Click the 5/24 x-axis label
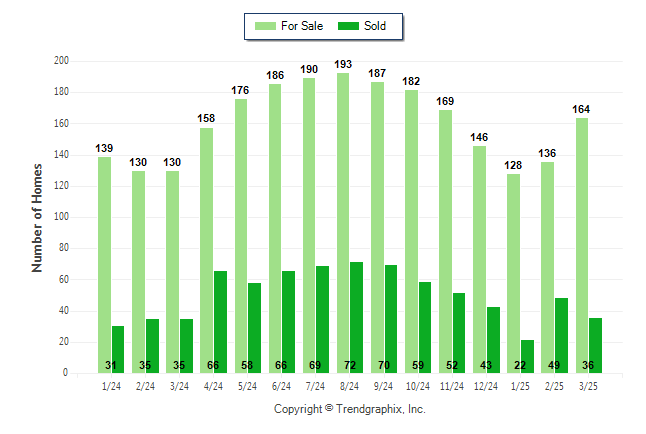This screenshot has width=646, height=434. (247, 386)
